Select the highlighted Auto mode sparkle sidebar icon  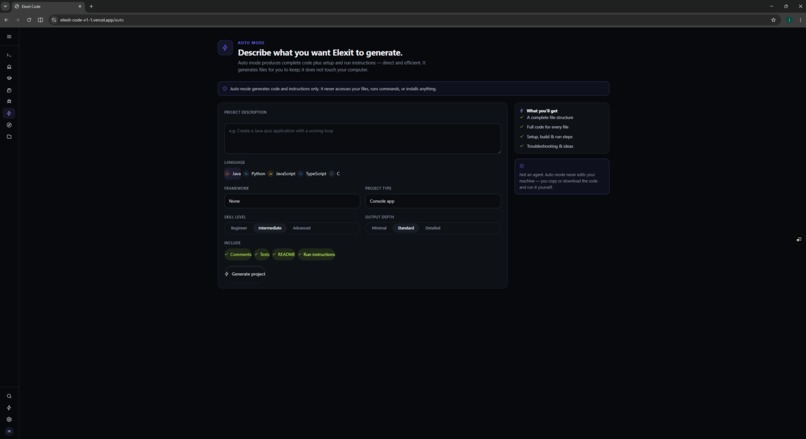point(9,113)
